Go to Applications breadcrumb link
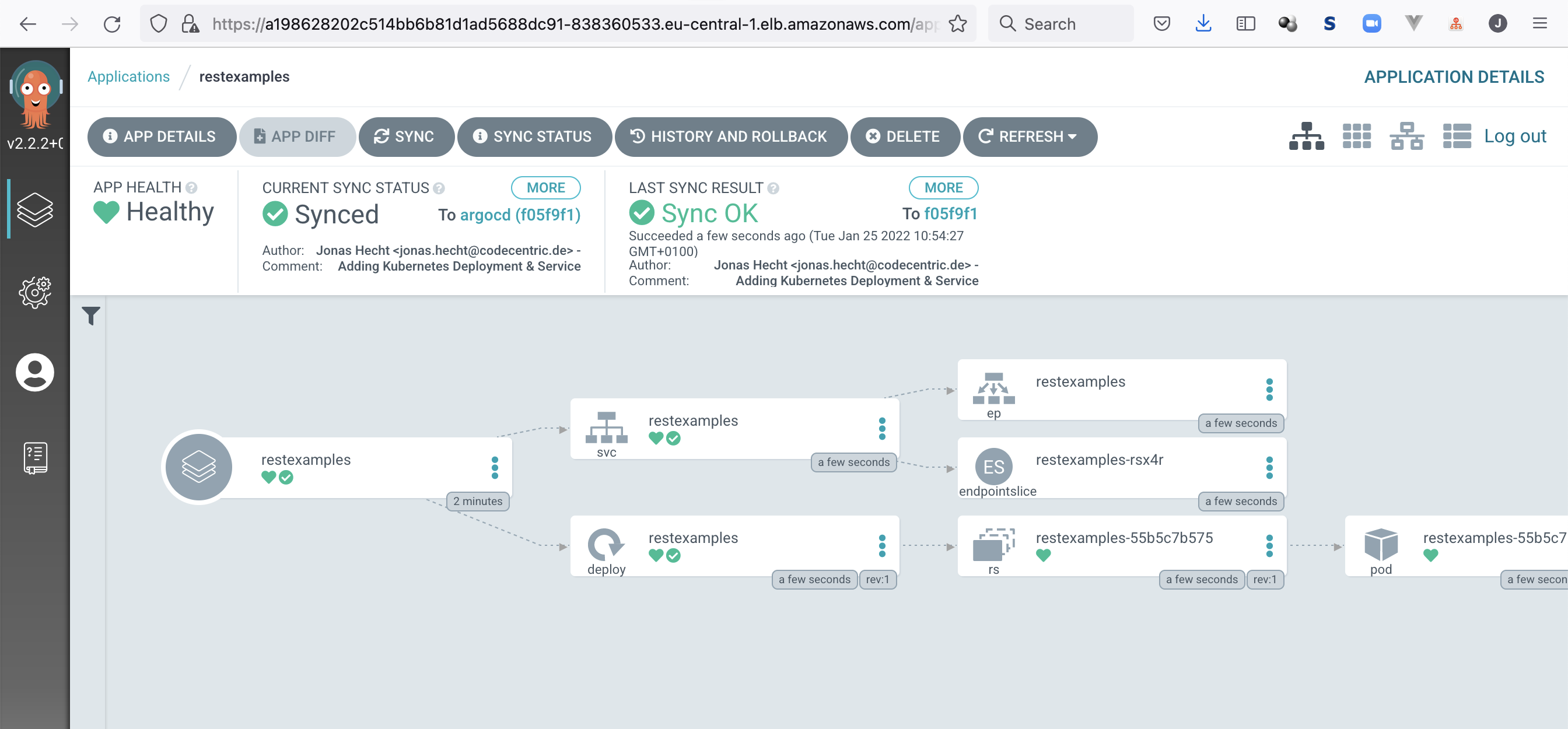 pyautogui.click(x=128, y=76)
